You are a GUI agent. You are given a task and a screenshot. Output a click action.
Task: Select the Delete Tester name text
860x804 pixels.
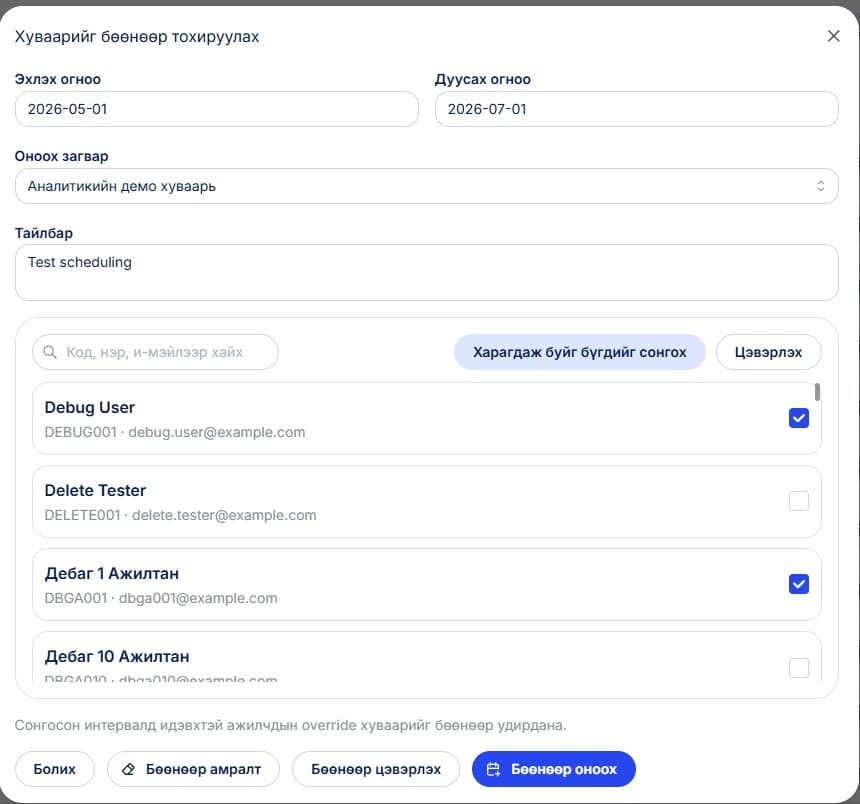(95, 490)
